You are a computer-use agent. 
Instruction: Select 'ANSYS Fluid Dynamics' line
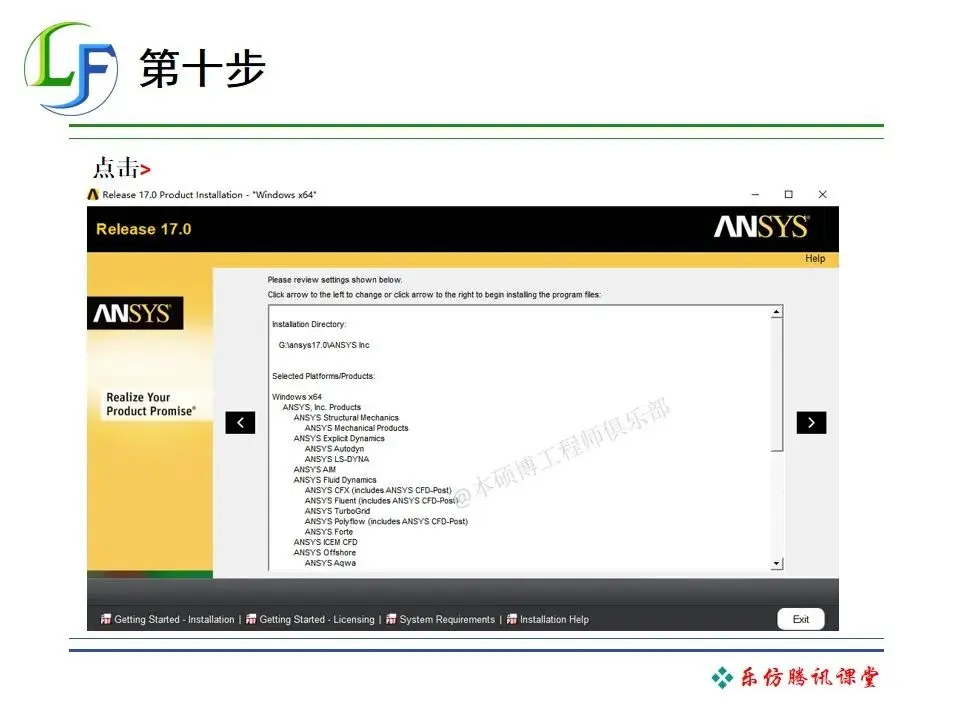click(335, 480)
